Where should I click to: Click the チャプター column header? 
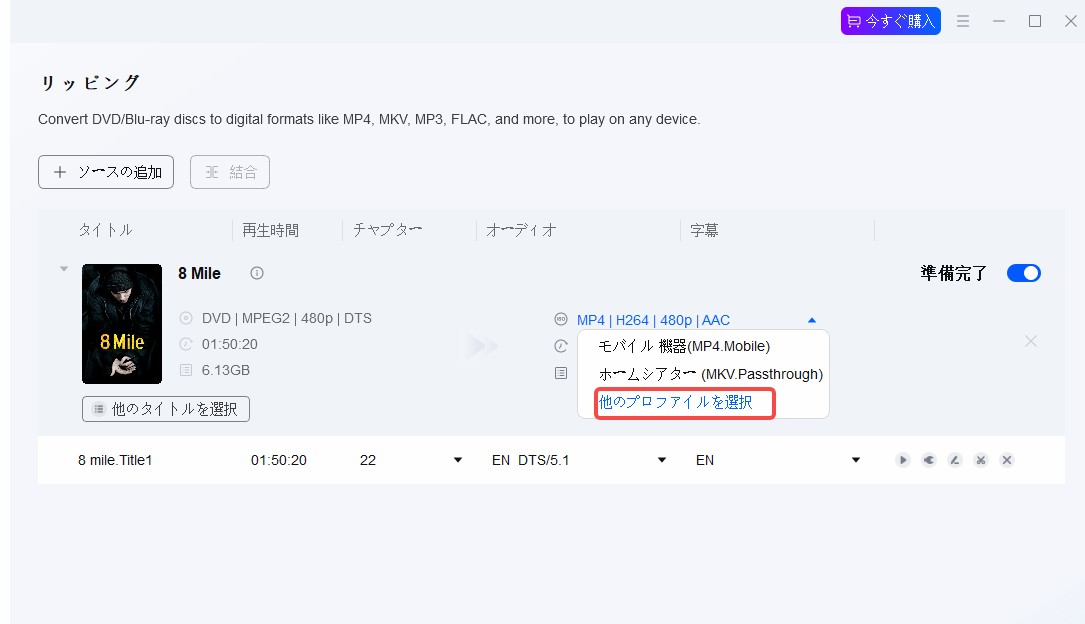click(x=388, y=230)
